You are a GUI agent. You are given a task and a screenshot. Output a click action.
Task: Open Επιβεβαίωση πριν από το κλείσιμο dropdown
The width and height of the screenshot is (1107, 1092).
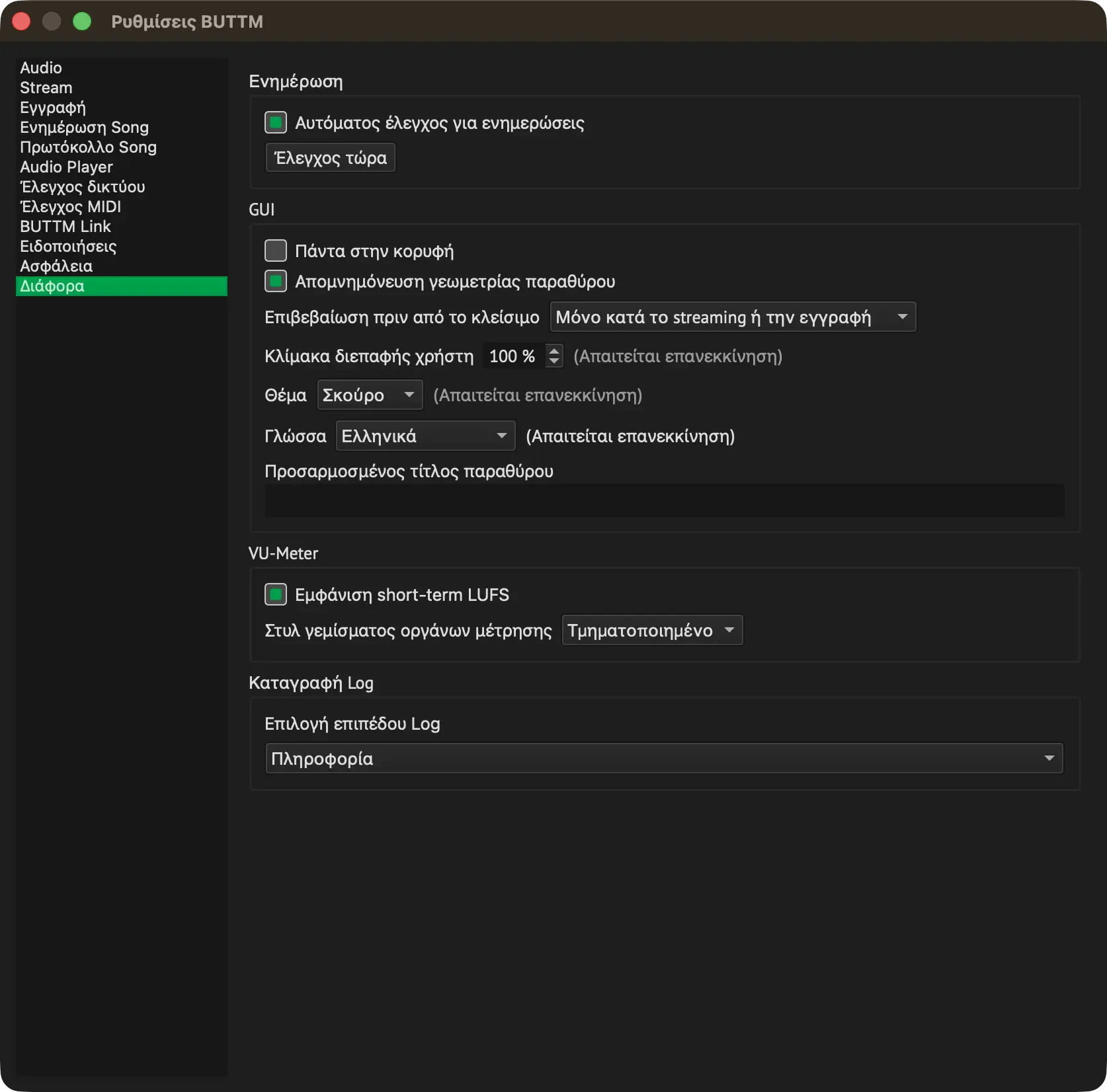point(733,317)
